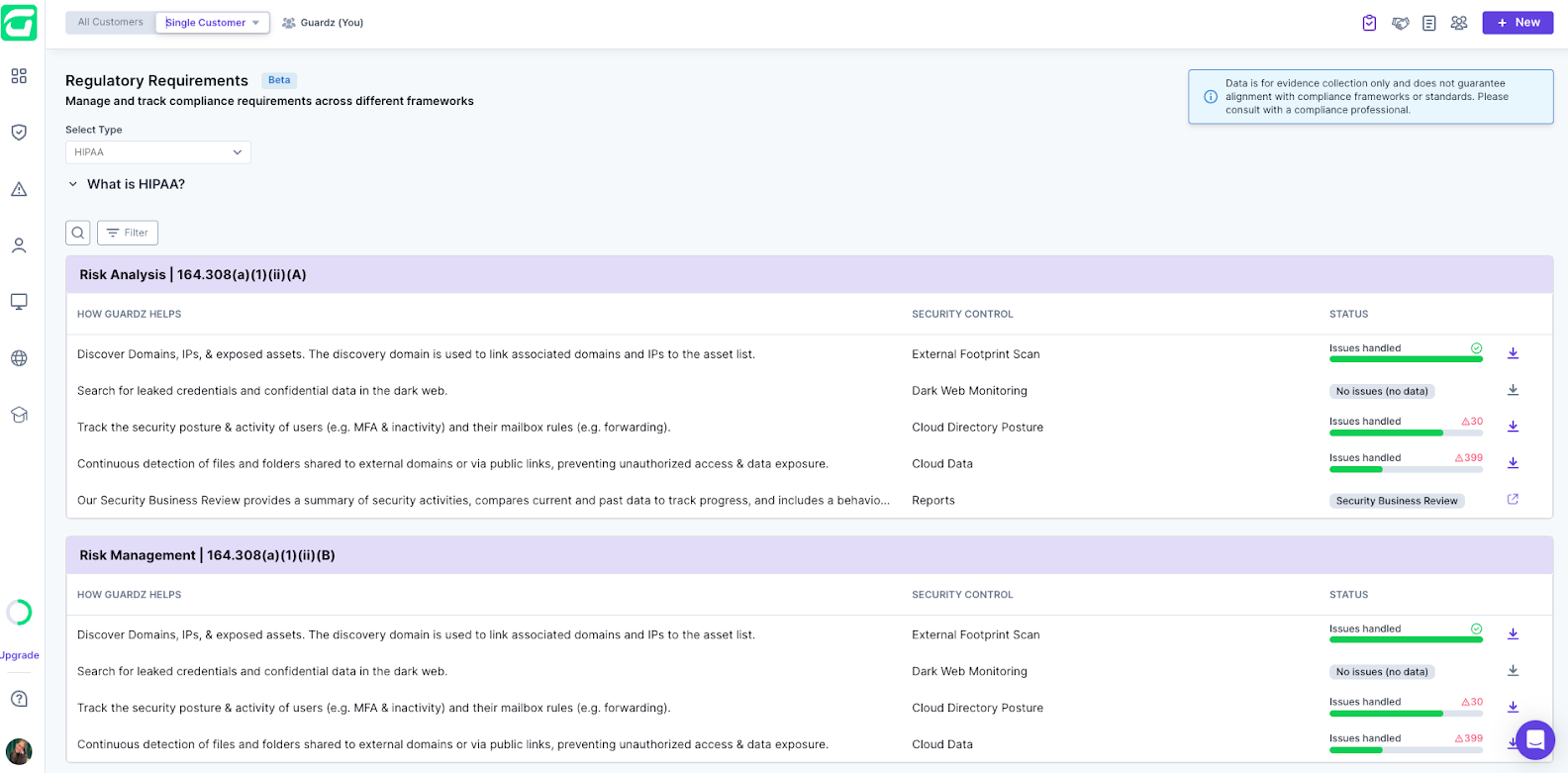Open the help question mark icon
1568x773 pixels.
(x=19, y=699)
